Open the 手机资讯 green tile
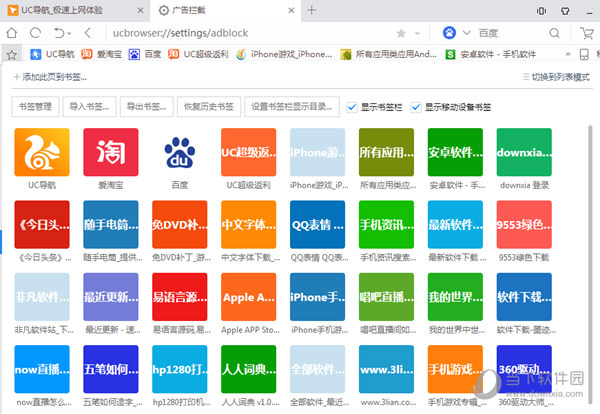Viewport: 600px width, 414px height. coord(386,225)
